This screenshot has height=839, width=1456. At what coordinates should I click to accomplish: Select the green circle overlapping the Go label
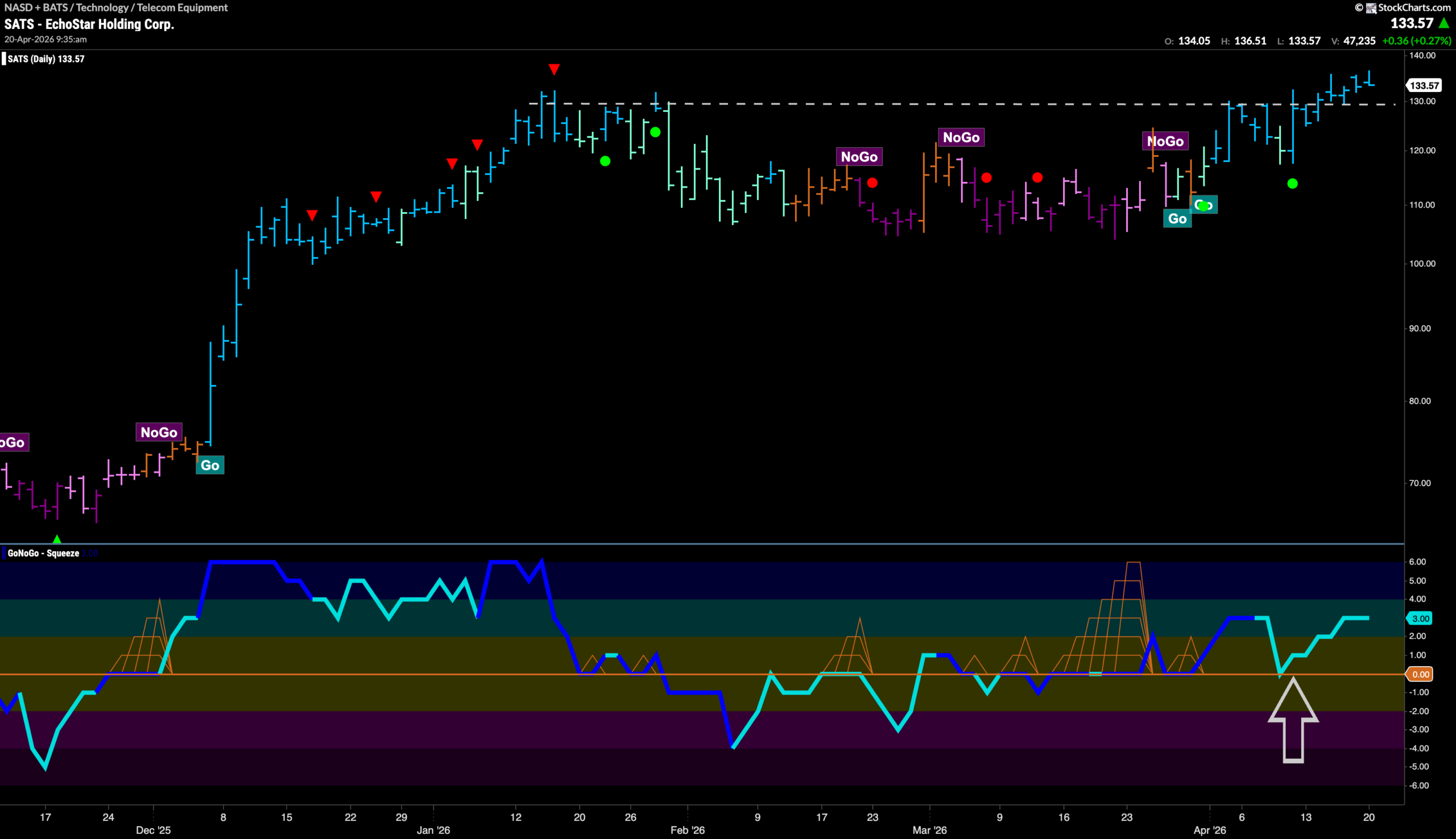1202,205
